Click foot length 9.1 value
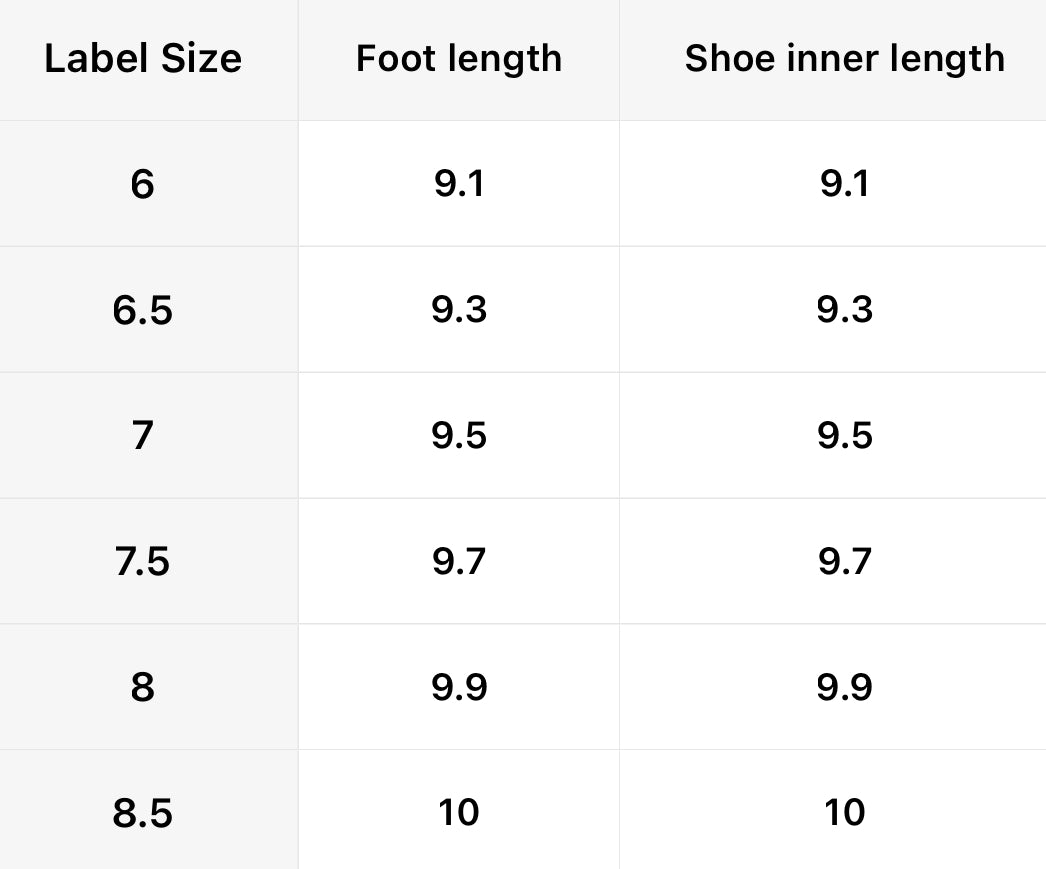Viewport: 1046px width, 869px height. 459,184
